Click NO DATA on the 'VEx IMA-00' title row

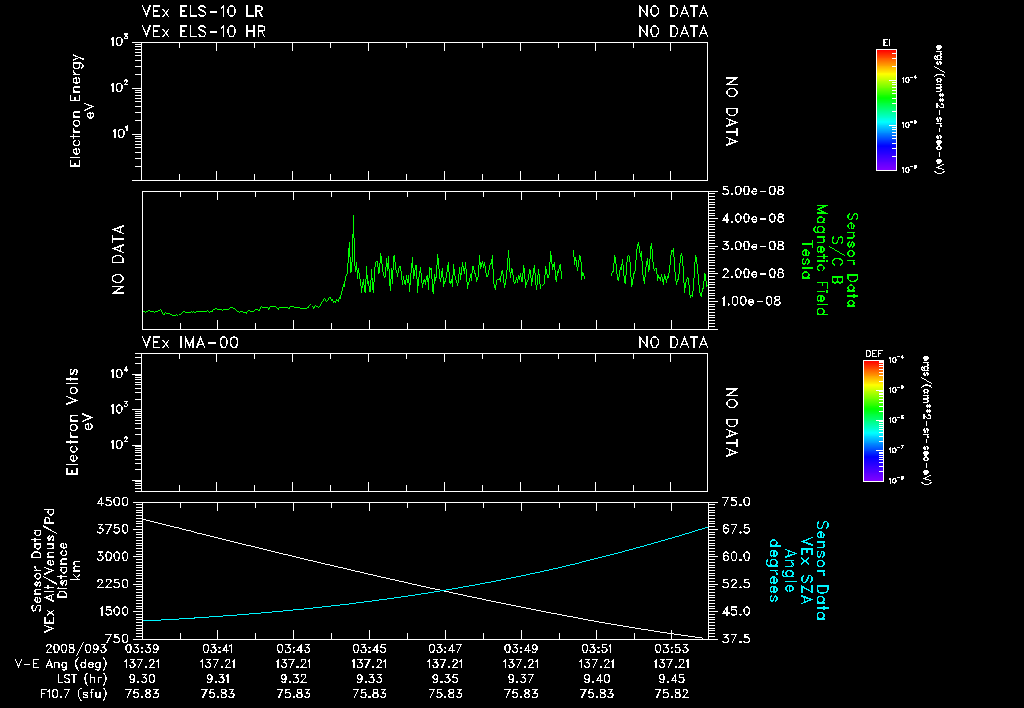click(x=673, y=342)
